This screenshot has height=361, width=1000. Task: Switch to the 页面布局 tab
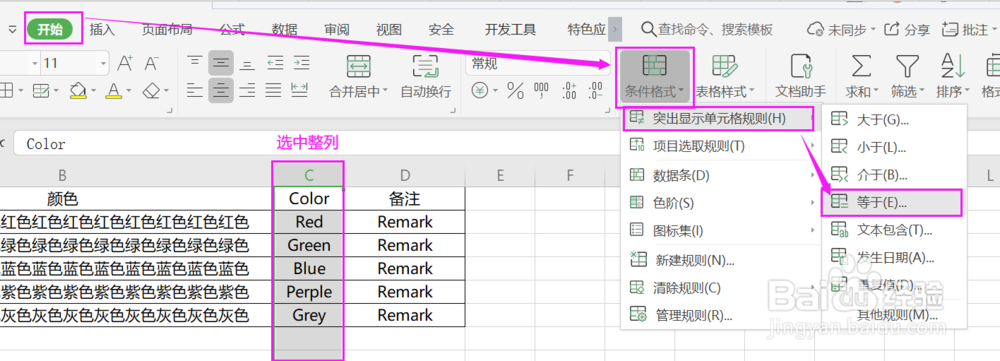pyautogui.click(x=167, y=29)
